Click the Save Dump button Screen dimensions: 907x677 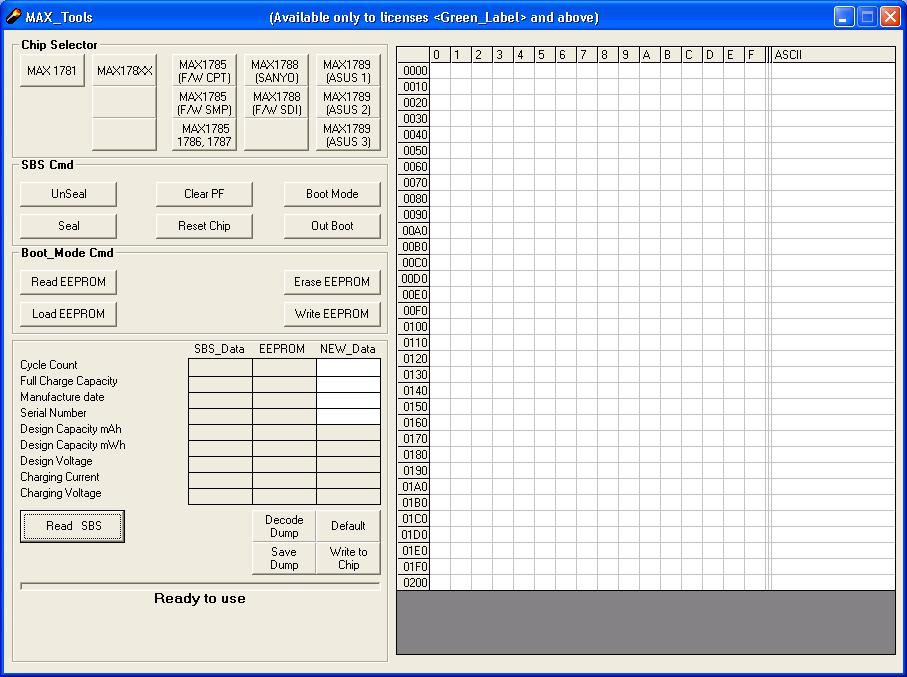(284, 558)
